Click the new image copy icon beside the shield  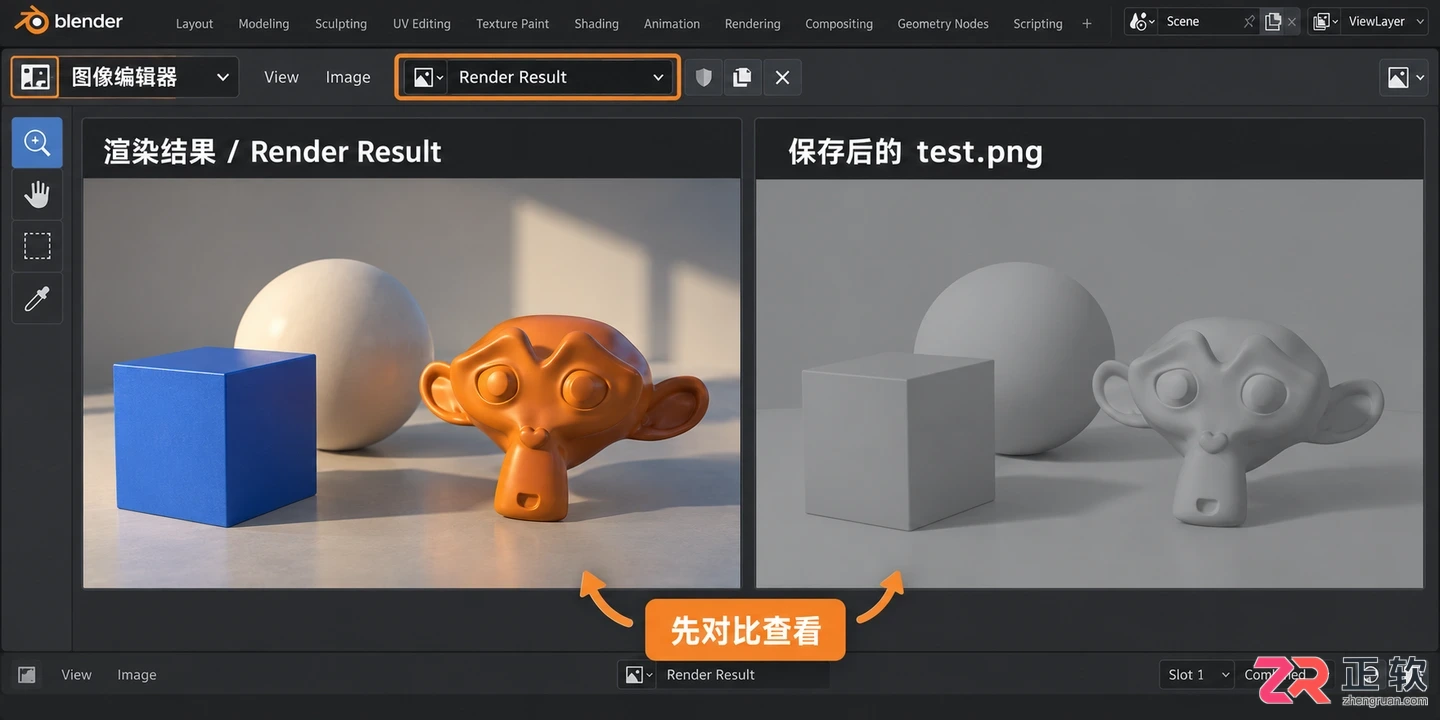click(742, 77)
